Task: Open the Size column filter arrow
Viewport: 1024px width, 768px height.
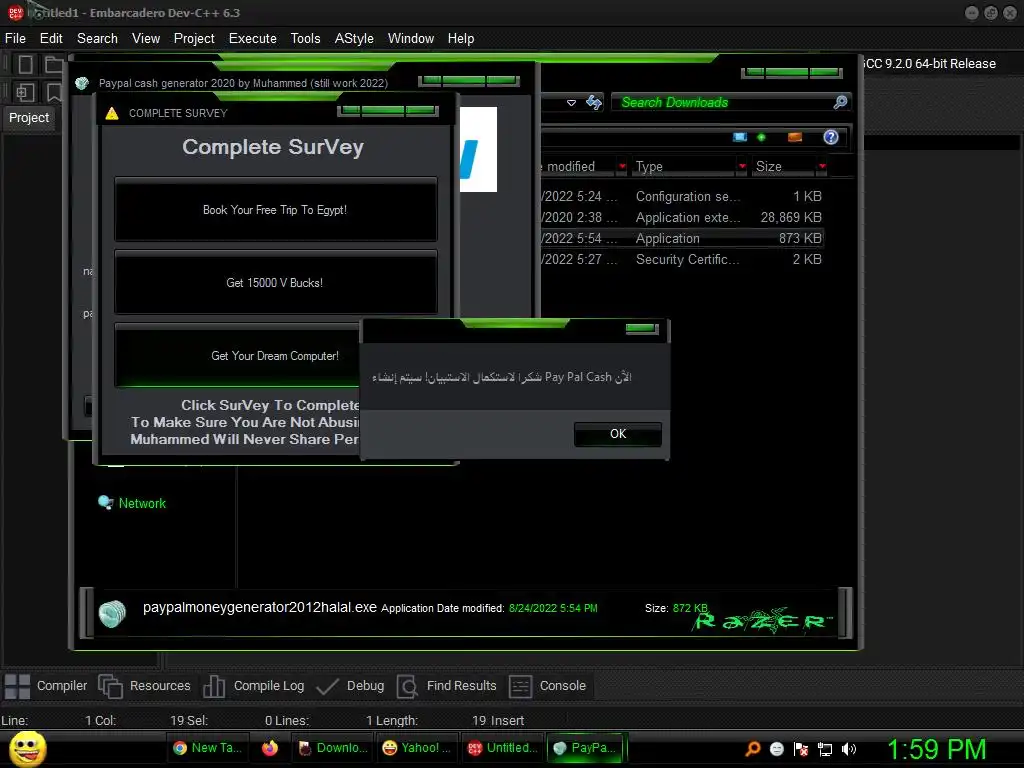Action: [822, 167]
